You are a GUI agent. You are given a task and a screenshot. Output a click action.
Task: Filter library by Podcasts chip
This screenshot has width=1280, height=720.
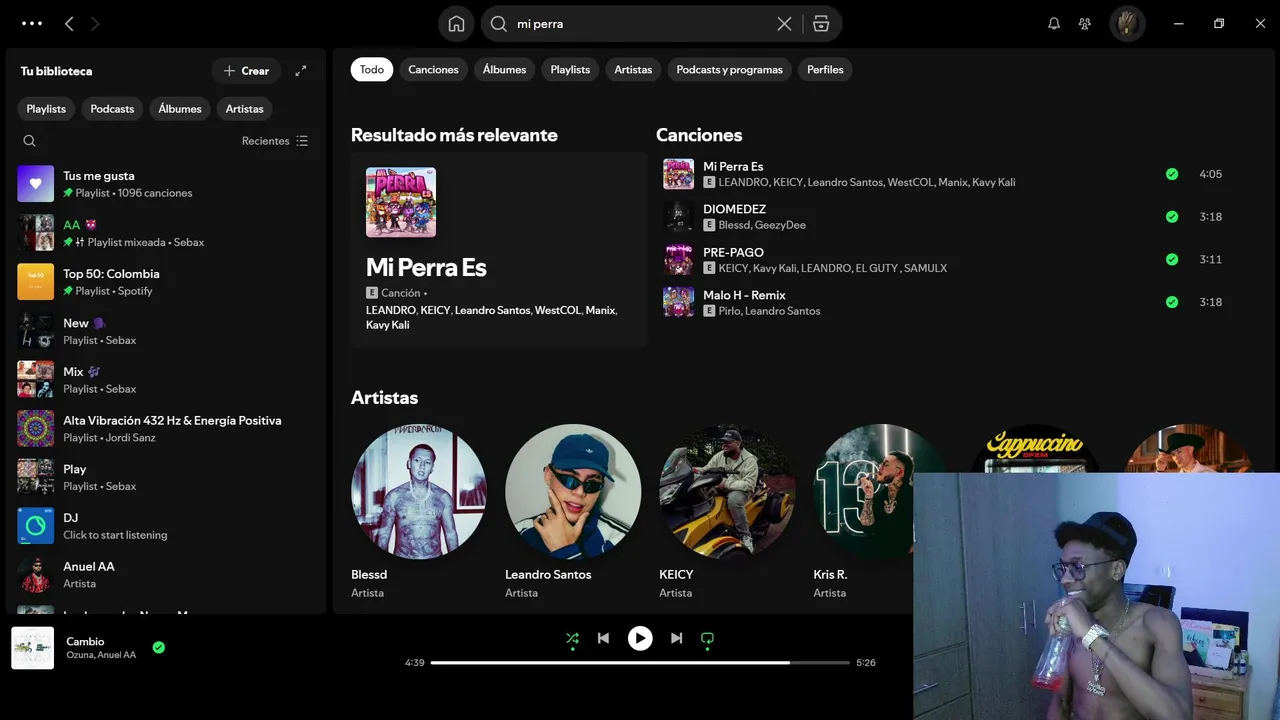pos(112,109)
